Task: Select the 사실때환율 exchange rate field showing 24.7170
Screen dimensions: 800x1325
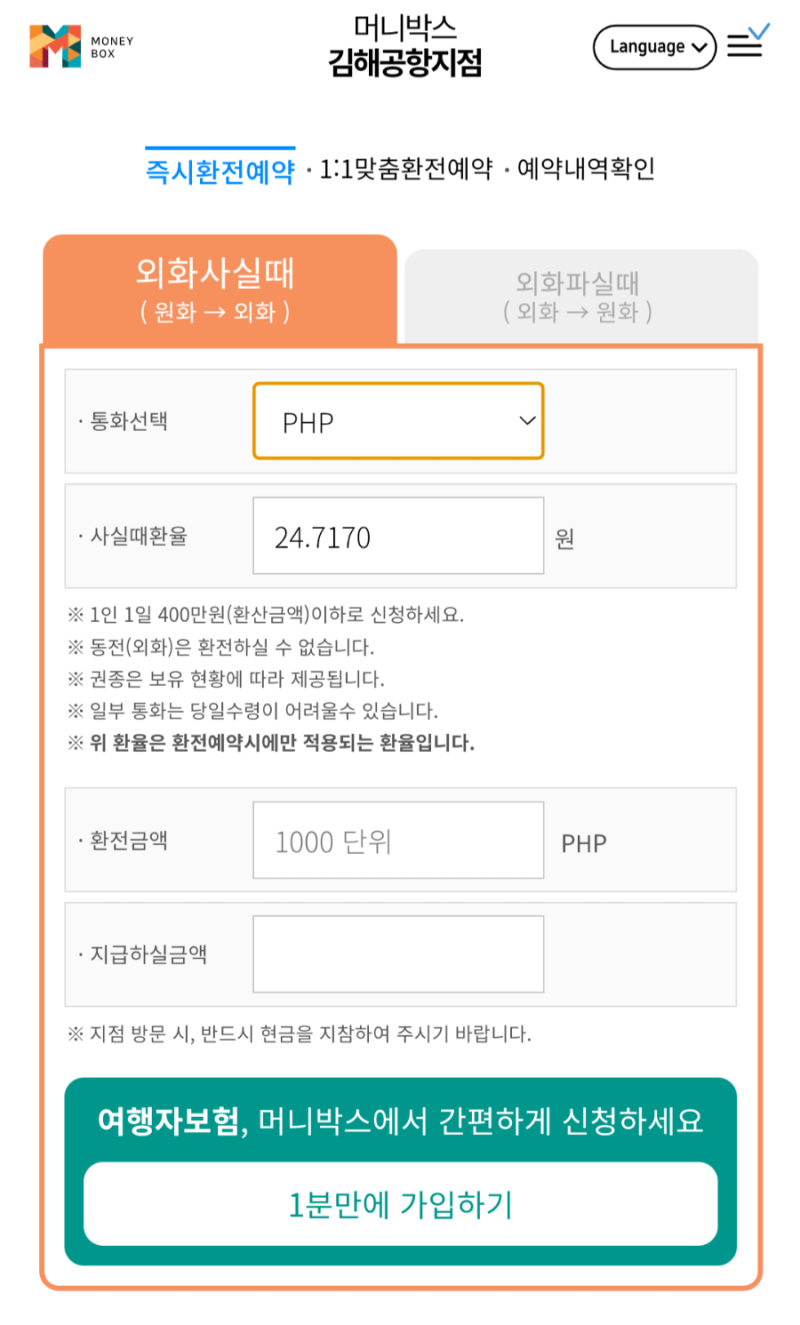Action: pyautogui.click(x=398, y=535)
